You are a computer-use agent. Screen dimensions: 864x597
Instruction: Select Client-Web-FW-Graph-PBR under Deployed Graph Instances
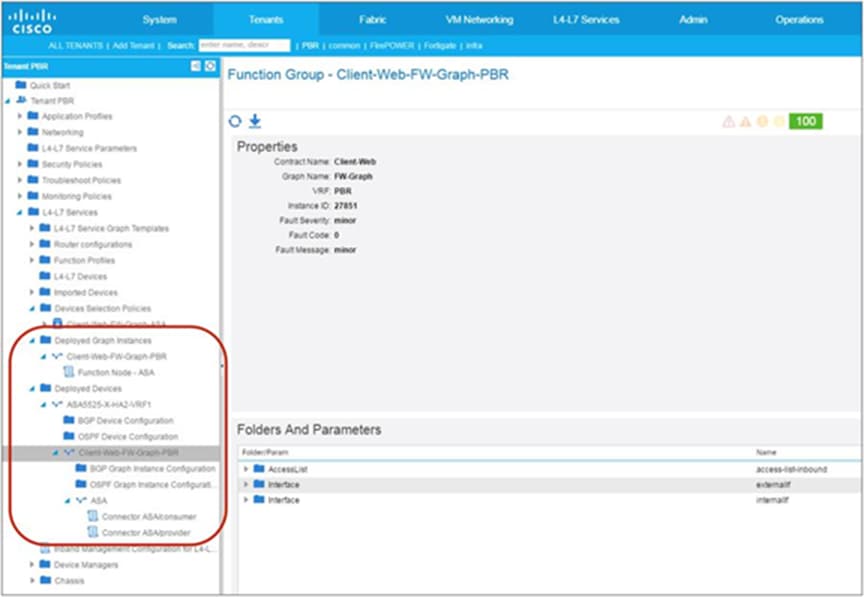point(116,357)
